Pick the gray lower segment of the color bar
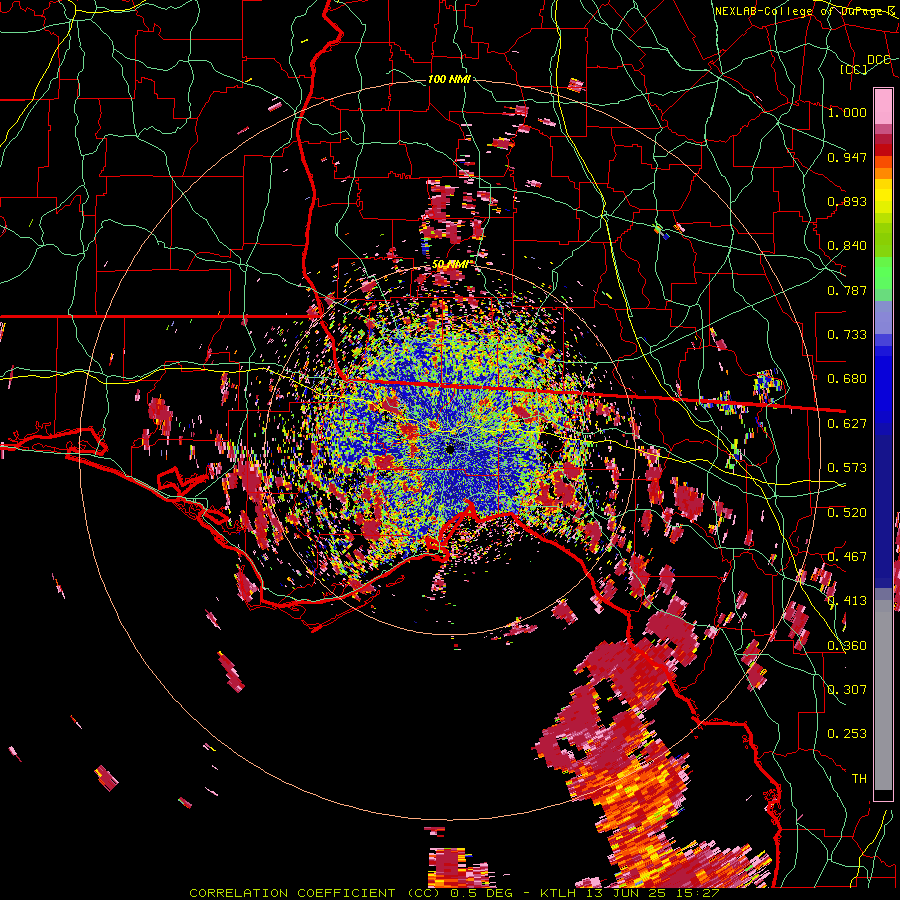 [883, 695]
